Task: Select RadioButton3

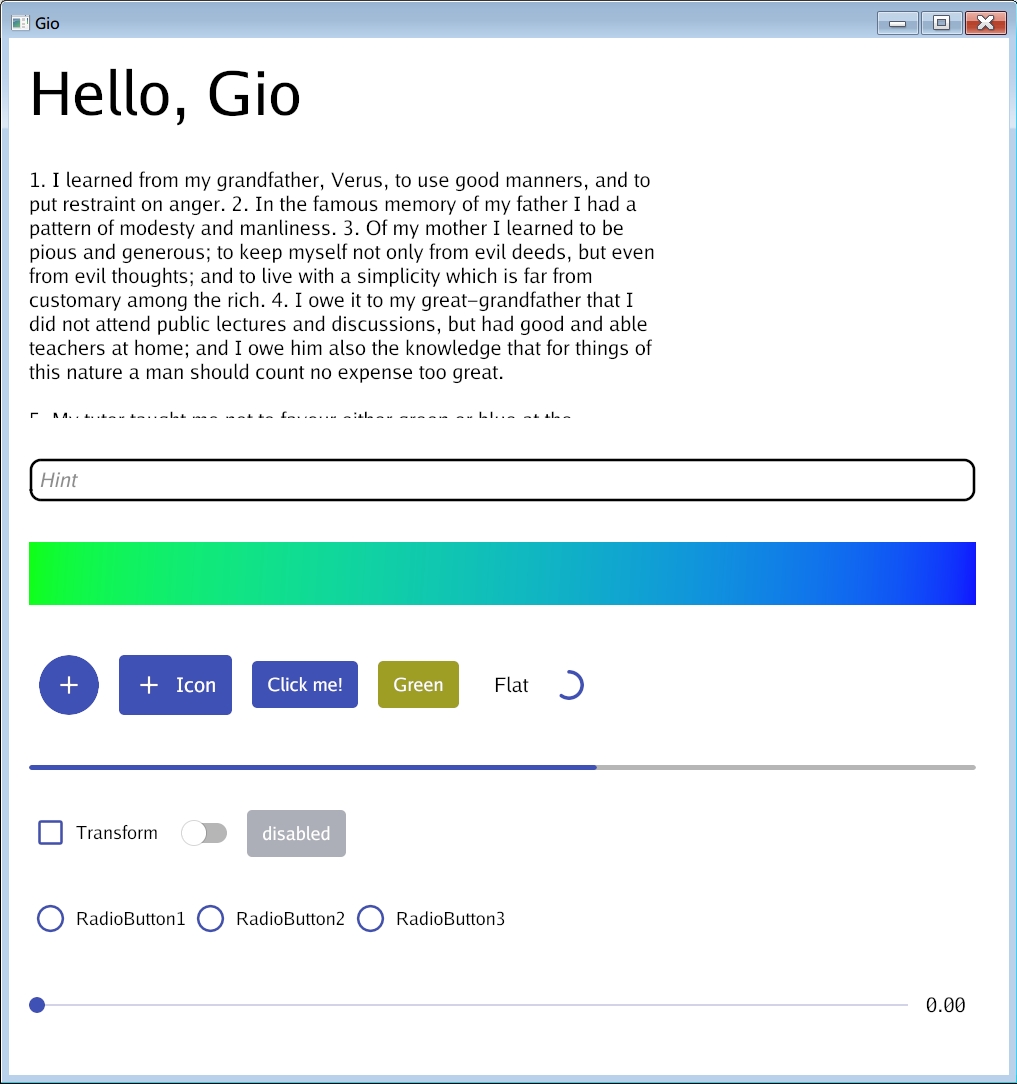Action: tap(371, 919)
